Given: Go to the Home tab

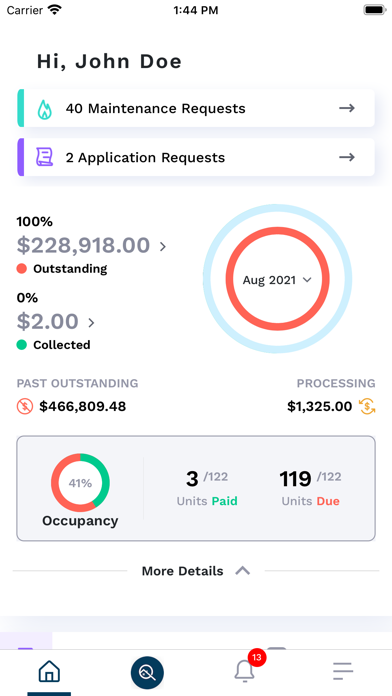Looking at the screenshot, I should pyautogui.click(x=49, y=672).
